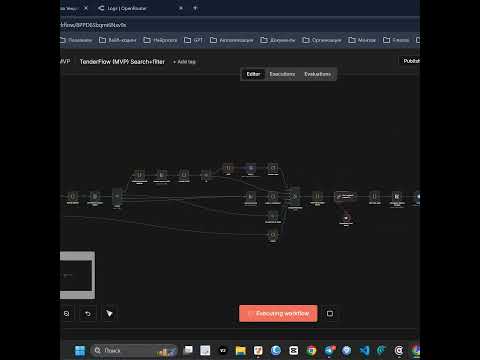Viewport: 480px width, 360px height.
Task: Switch to the Executions tab
Action: (282, 74)
